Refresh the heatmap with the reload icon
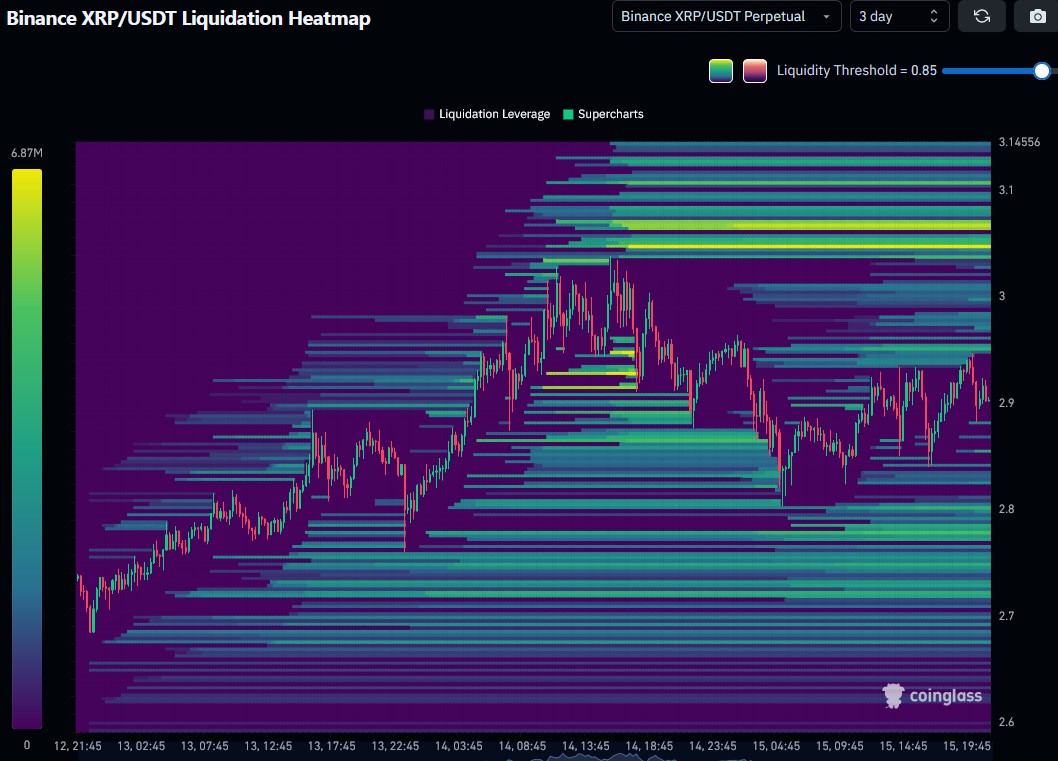This screenshot has height=761, width=1058. pyautogui.click(x=982, y=16)
